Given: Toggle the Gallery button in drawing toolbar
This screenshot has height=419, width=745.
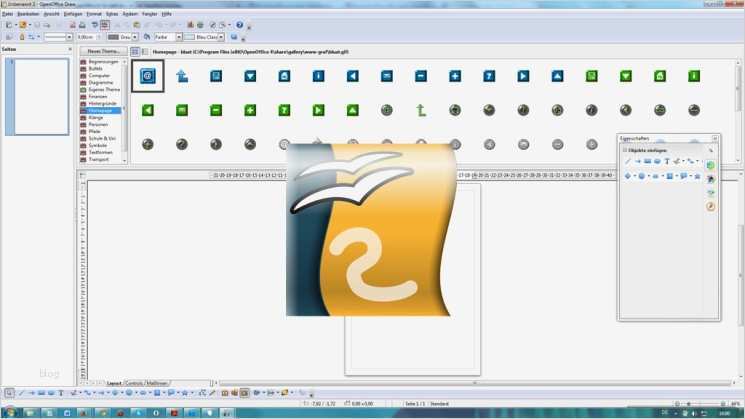Looking at the screenshot, I should 244,393.
